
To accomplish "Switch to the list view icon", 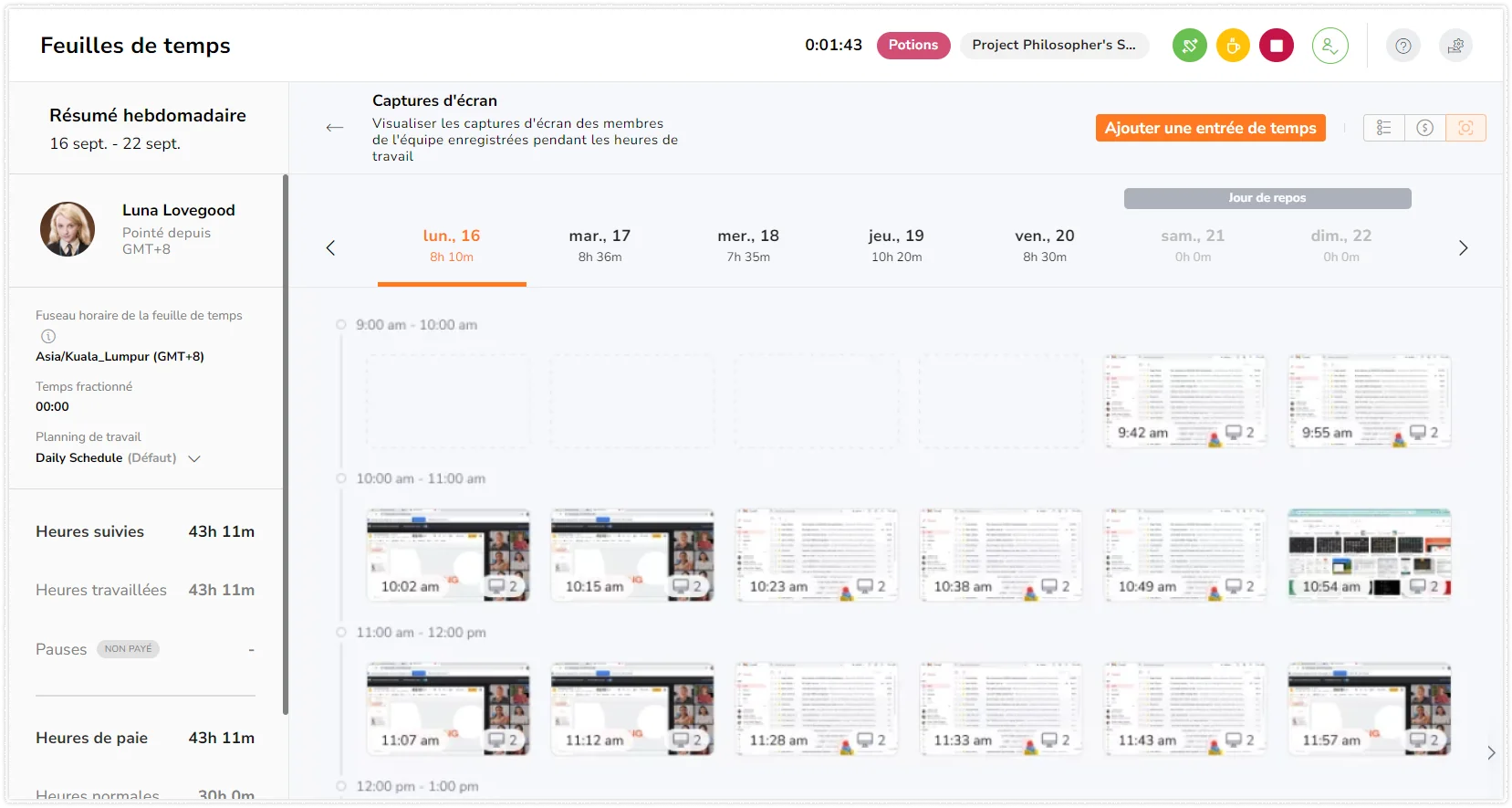I will 1384,128.
